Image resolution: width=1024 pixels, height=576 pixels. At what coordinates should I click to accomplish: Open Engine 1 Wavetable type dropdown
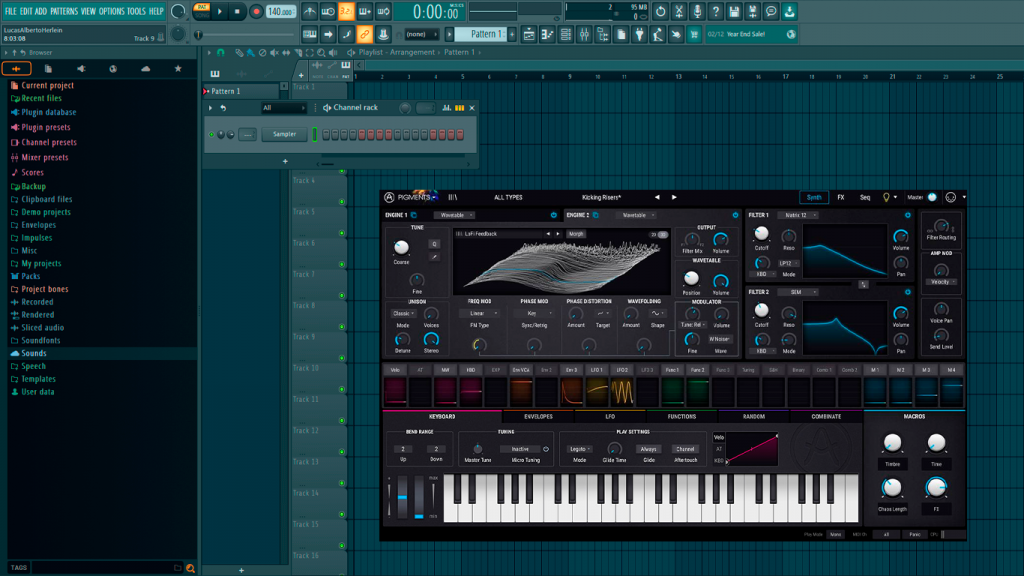tap(455, 215)
